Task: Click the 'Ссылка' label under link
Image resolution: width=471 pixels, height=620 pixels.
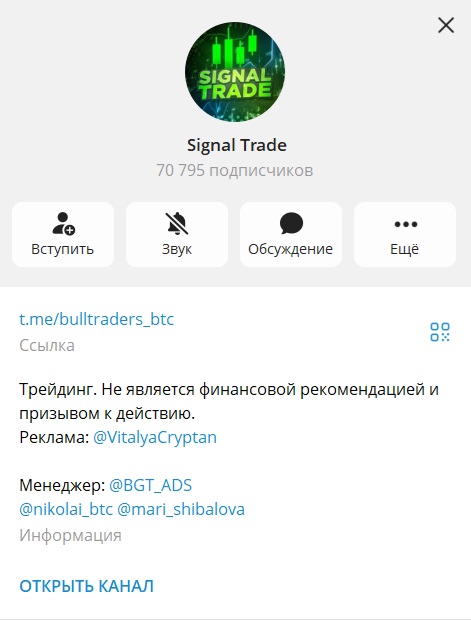Action: pyautogui.click(x=47, y=345)
